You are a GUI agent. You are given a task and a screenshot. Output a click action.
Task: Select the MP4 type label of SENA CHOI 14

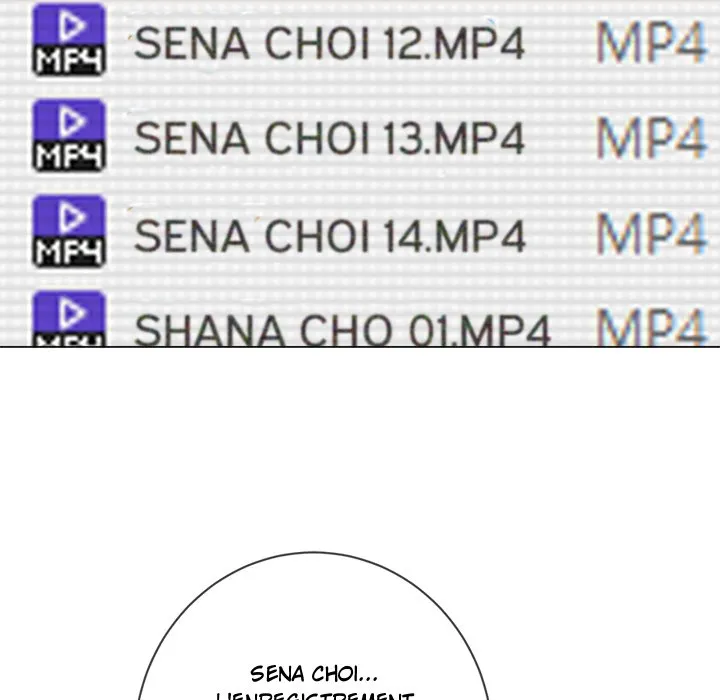pyautogui.click(x=650, y=236)
